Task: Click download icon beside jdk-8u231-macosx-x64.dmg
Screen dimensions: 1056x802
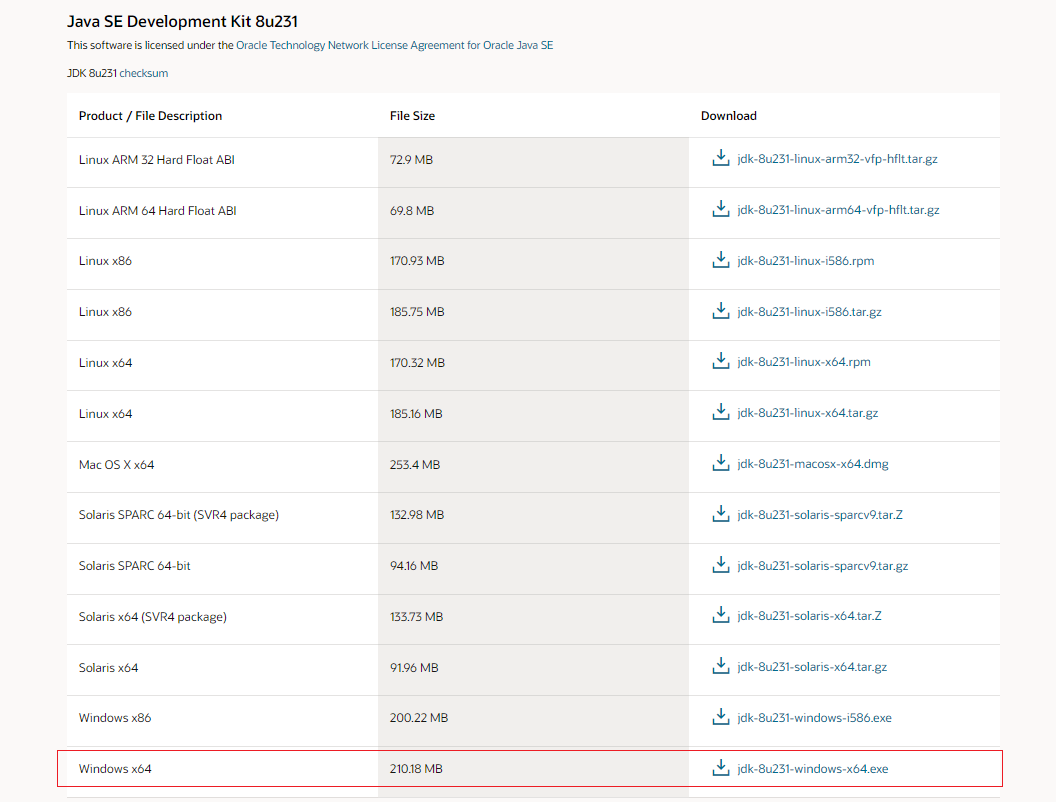Action: 721,463
